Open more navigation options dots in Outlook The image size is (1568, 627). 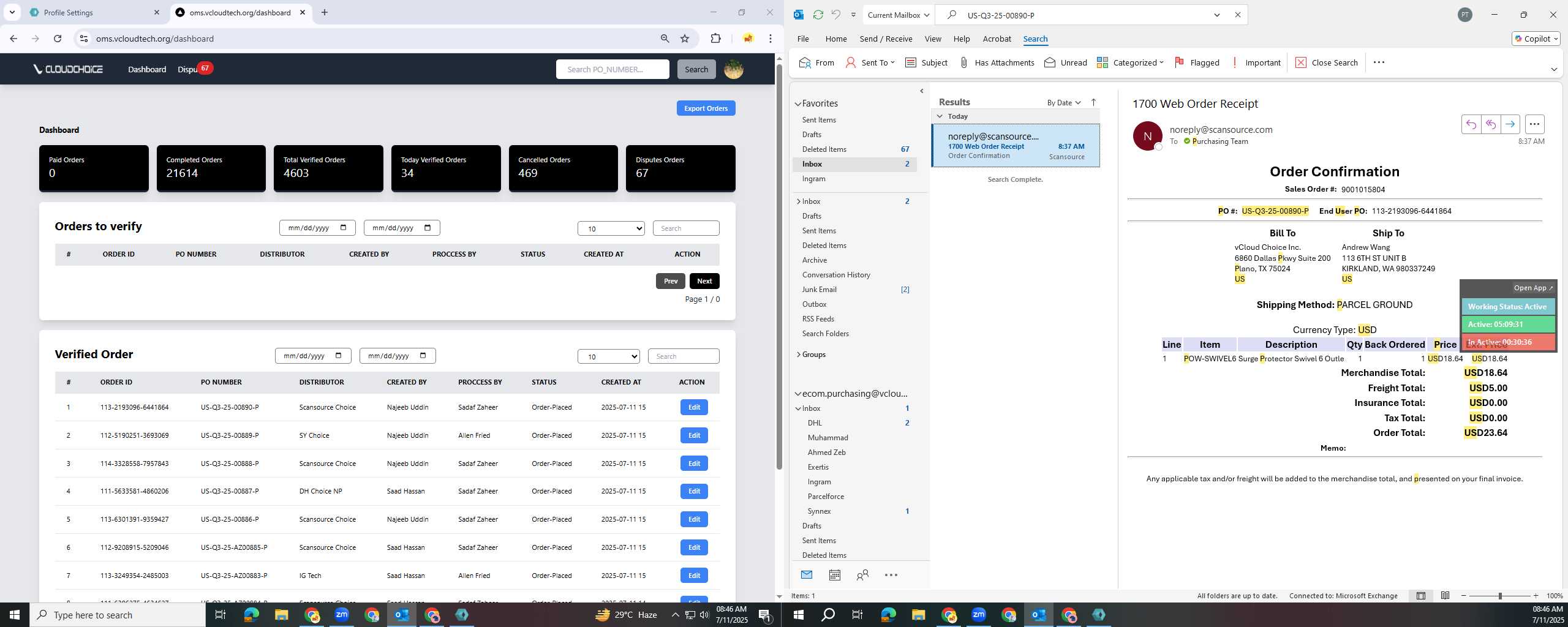click(891, 574)
